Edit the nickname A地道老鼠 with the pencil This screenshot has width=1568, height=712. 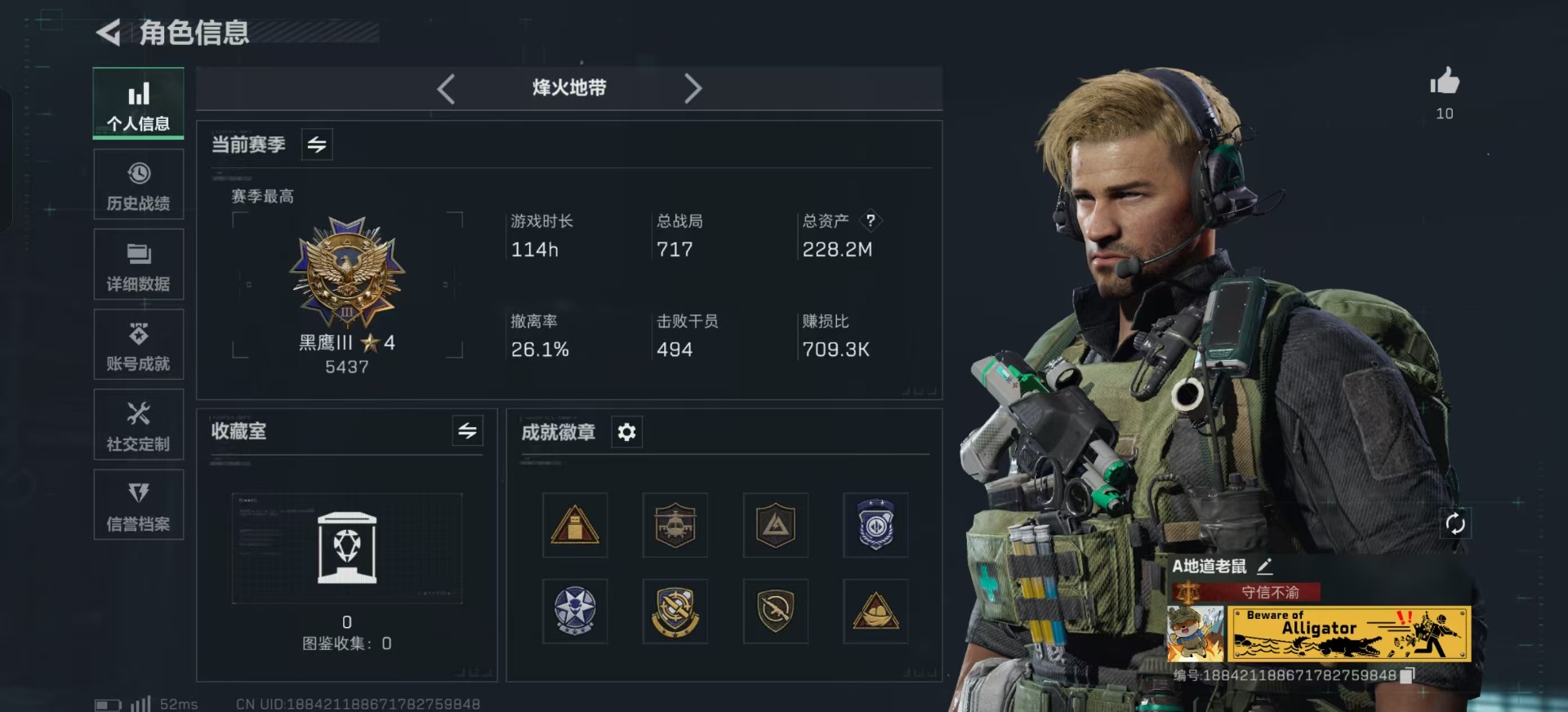(1265, 566)
